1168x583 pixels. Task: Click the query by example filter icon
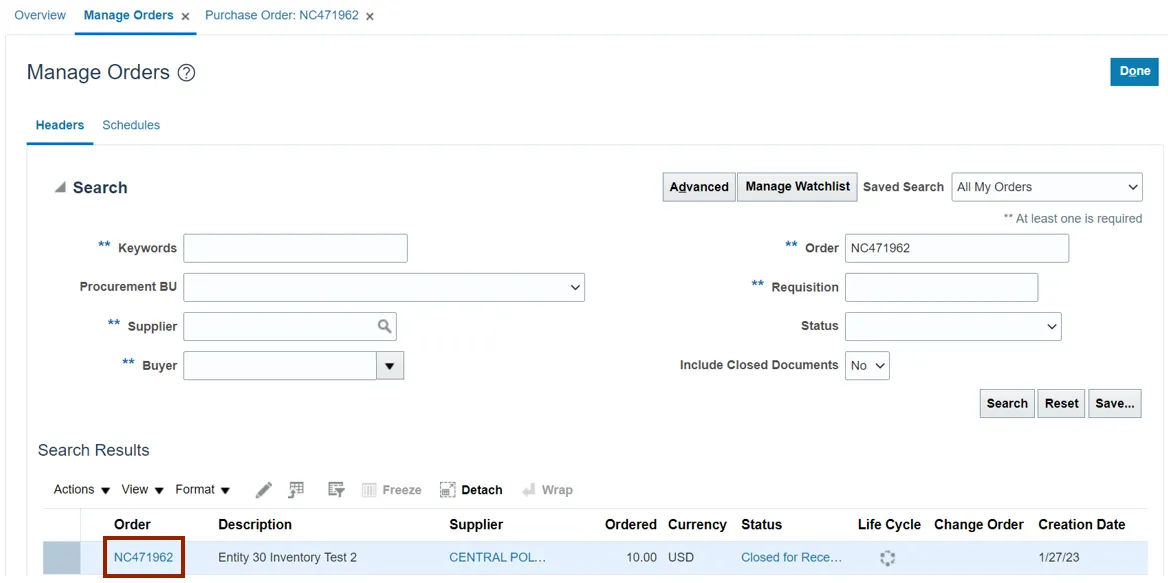[x=337, y=490]
